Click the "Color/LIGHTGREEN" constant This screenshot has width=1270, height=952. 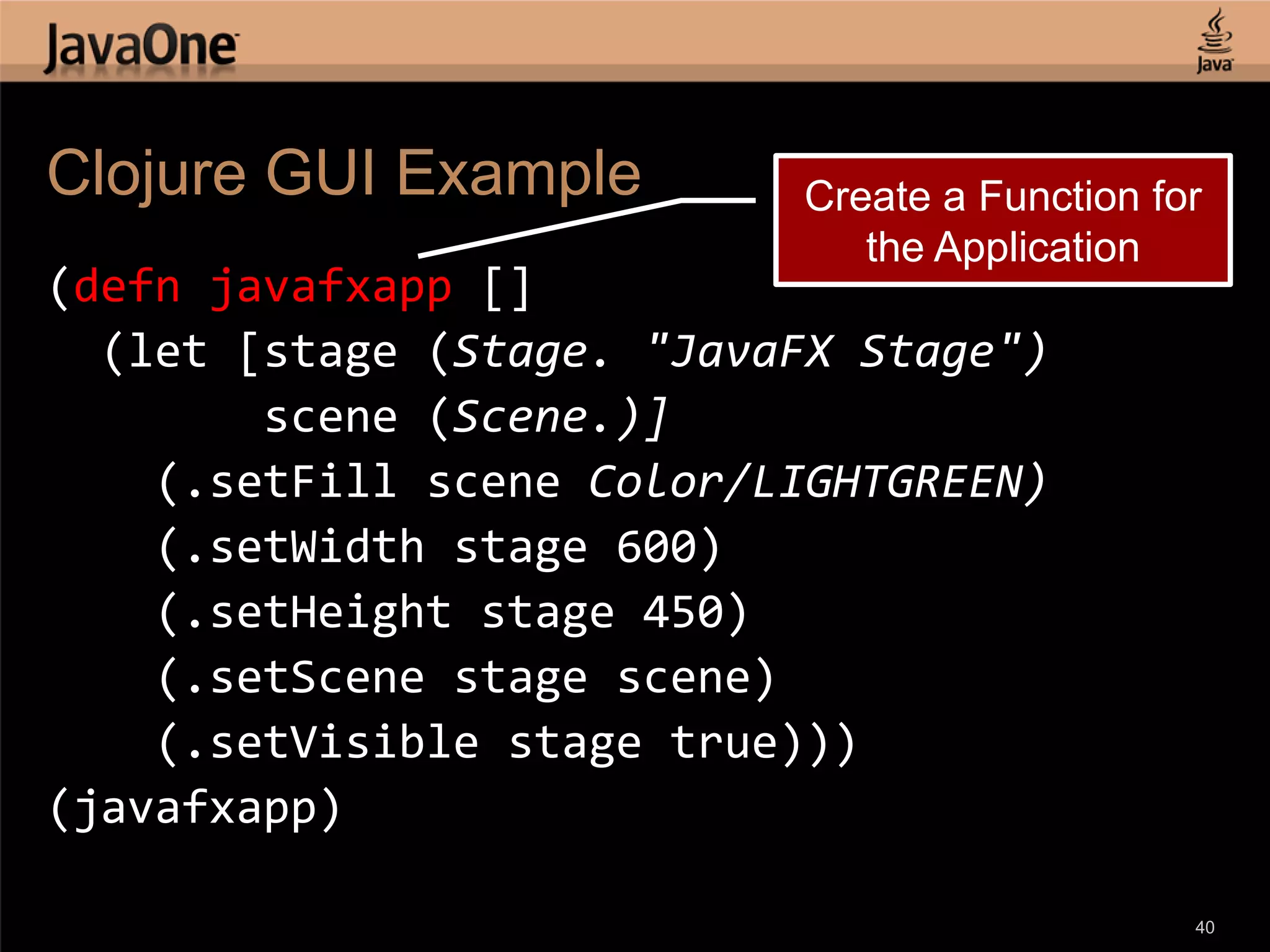(806, 482)
